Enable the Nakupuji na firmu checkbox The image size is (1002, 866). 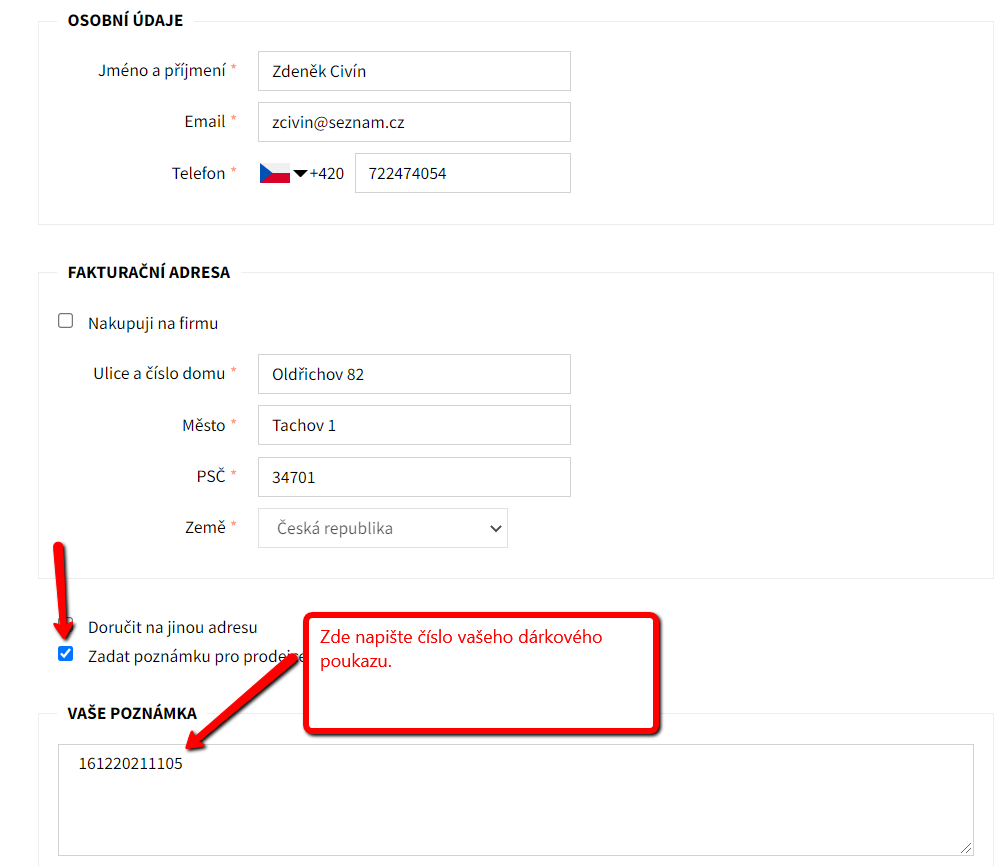66,321
